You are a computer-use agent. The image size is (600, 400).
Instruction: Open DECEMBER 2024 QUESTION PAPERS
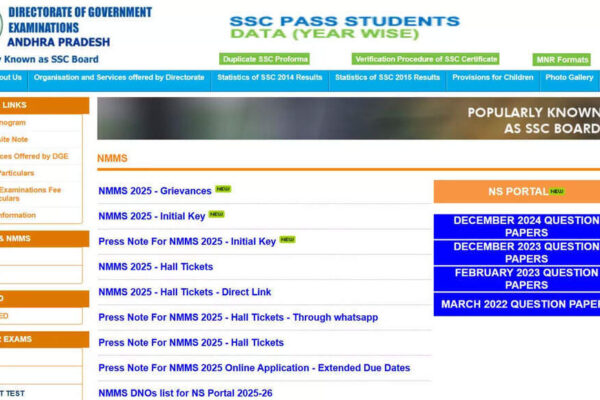point(517,226)
